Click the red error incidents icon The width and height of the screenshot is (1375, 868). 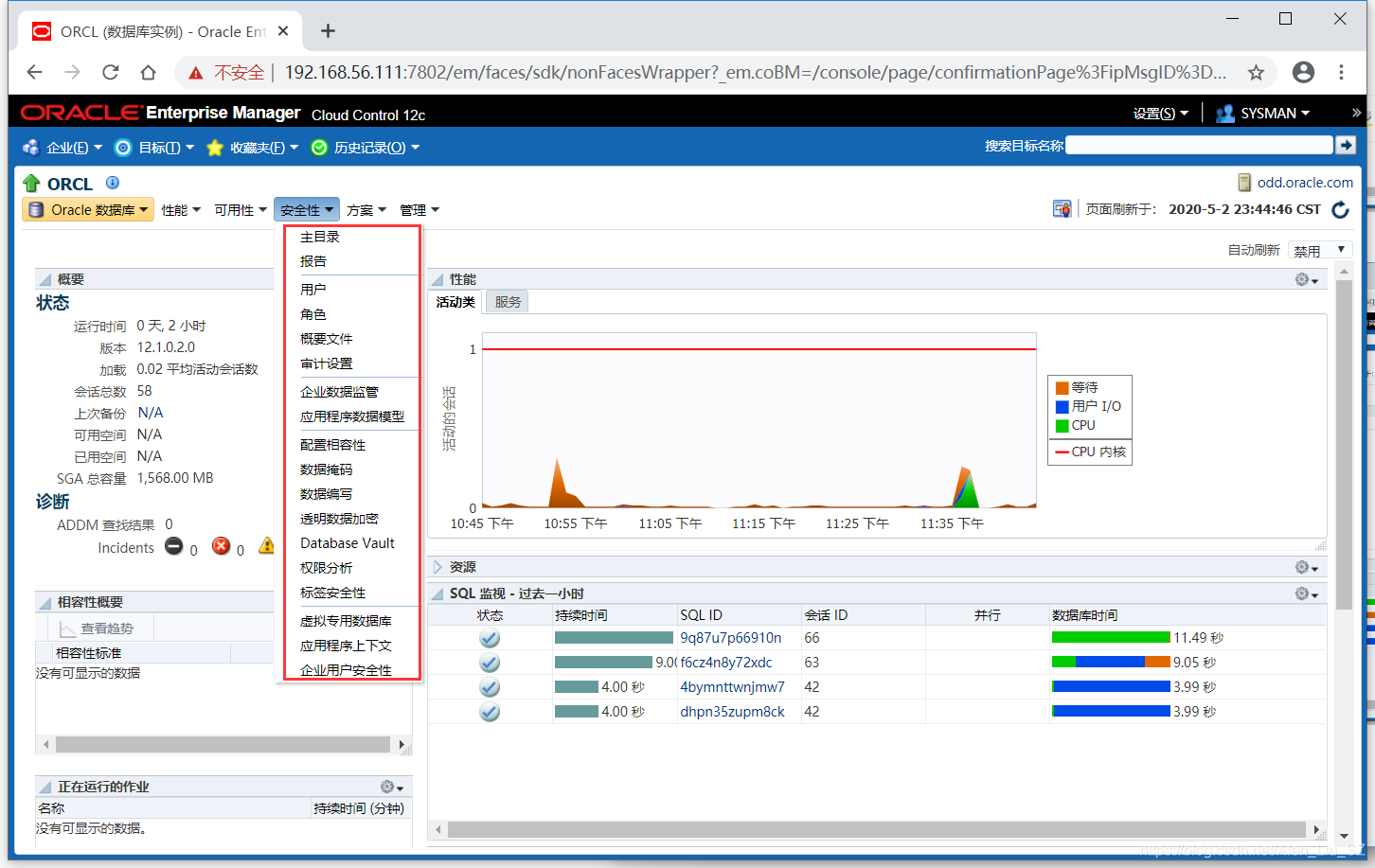coord(221,546)
